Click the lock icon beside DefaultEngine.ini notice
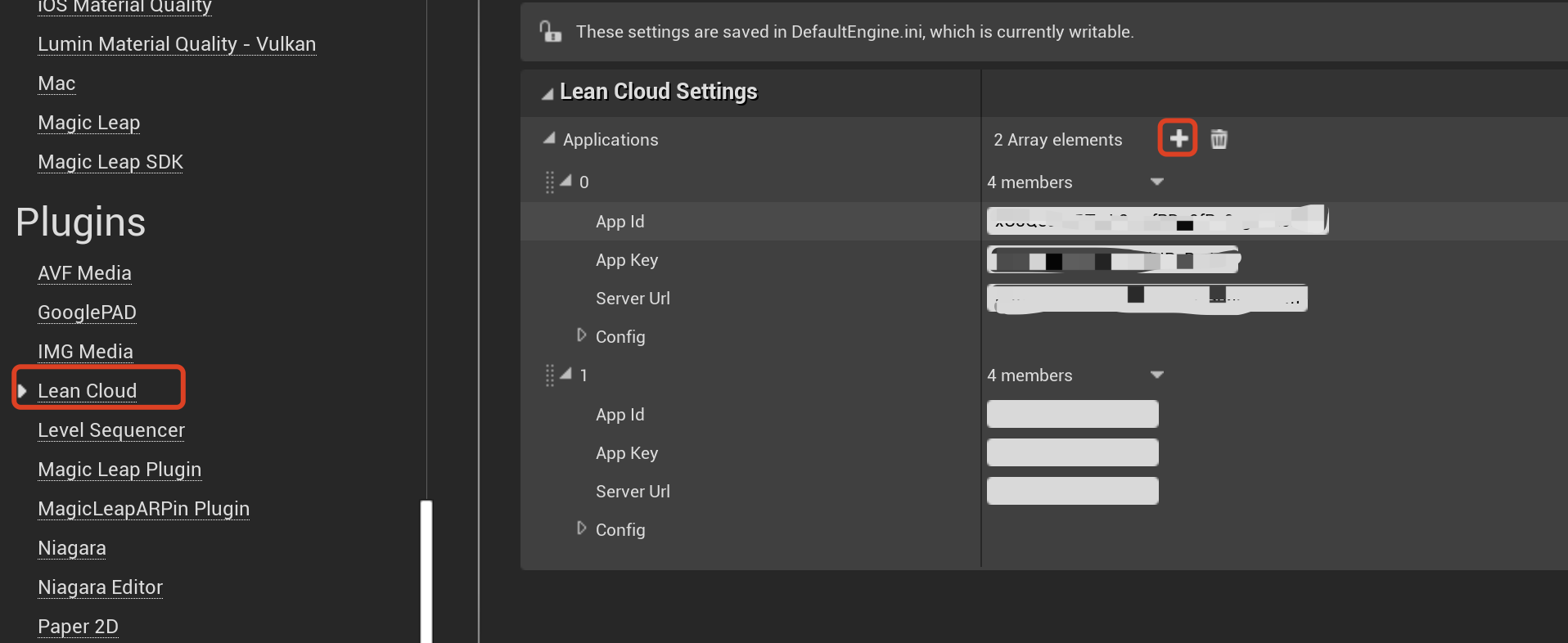Viewport: 1568px width, 643px height. pyautogui.click(x=550, y=32)
